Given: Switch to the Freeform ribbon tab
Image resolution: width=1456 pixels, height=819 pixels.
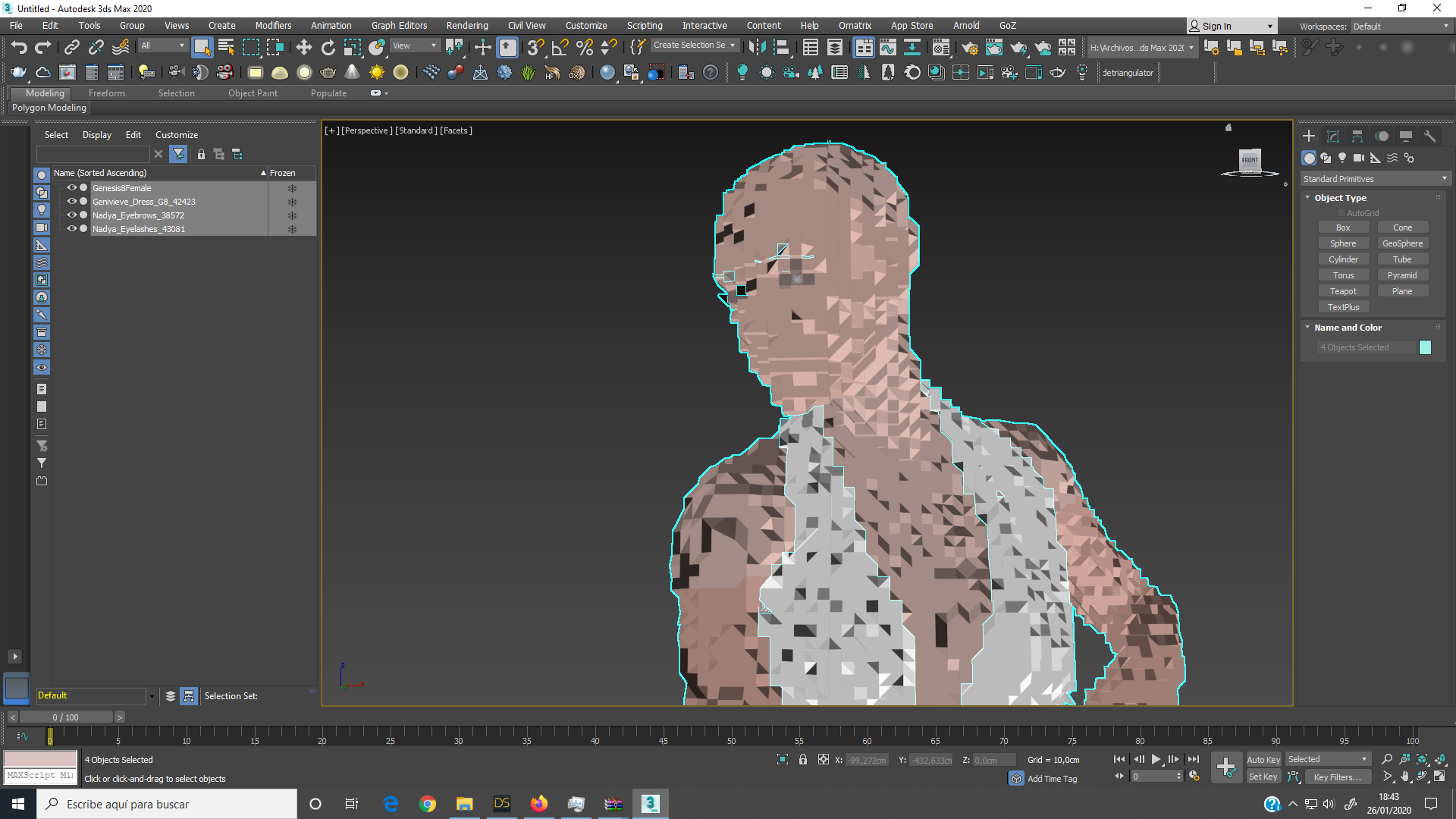Looking at the screenshot, I should tap(106, 93).
